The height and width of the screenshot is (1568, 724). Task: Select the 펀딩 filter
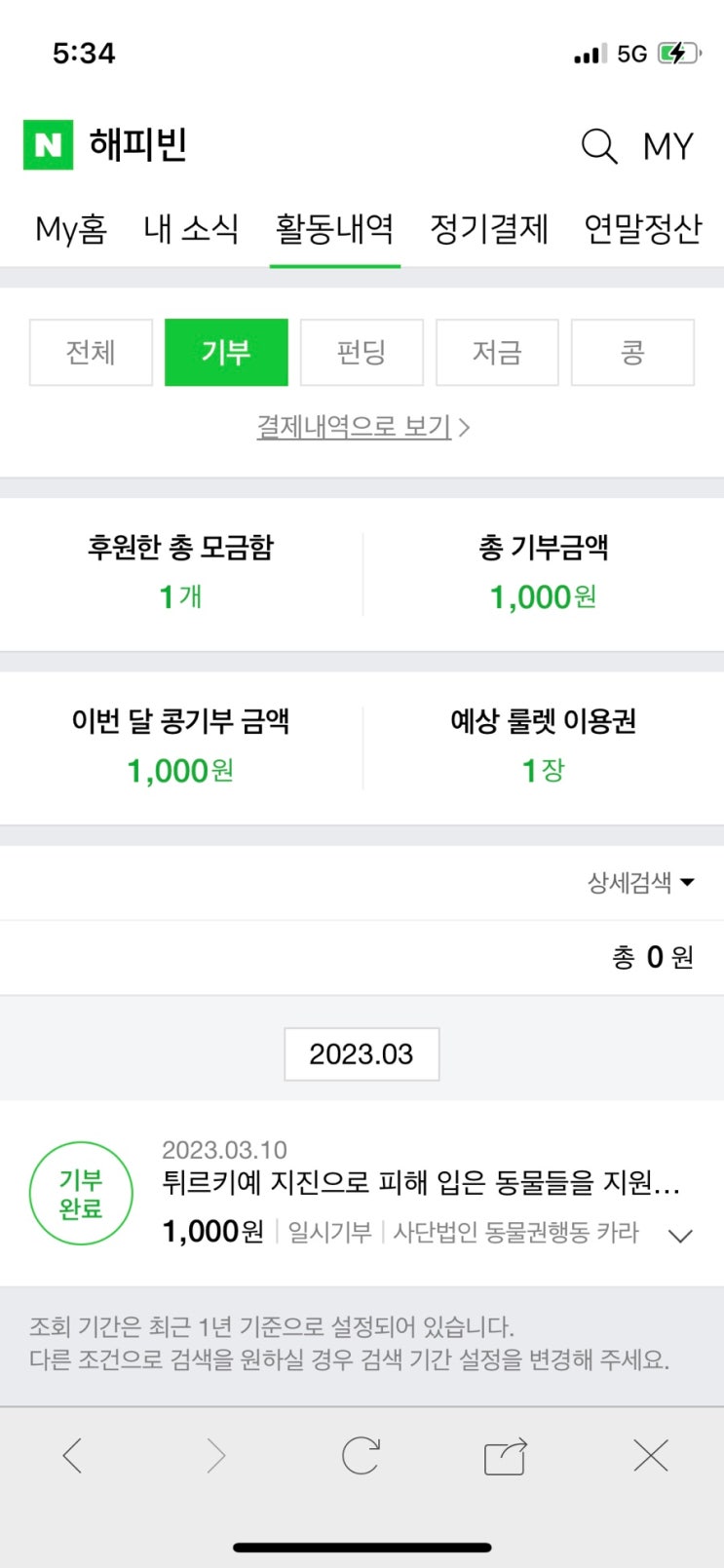(362, 352)
